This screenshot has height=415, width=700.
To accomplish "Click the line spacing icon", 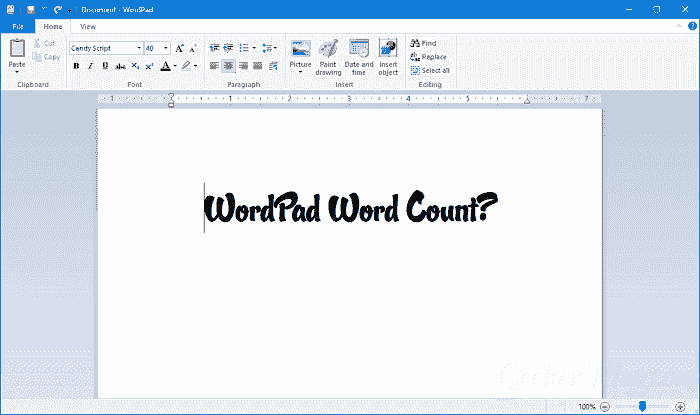I will tap(267, 48).
